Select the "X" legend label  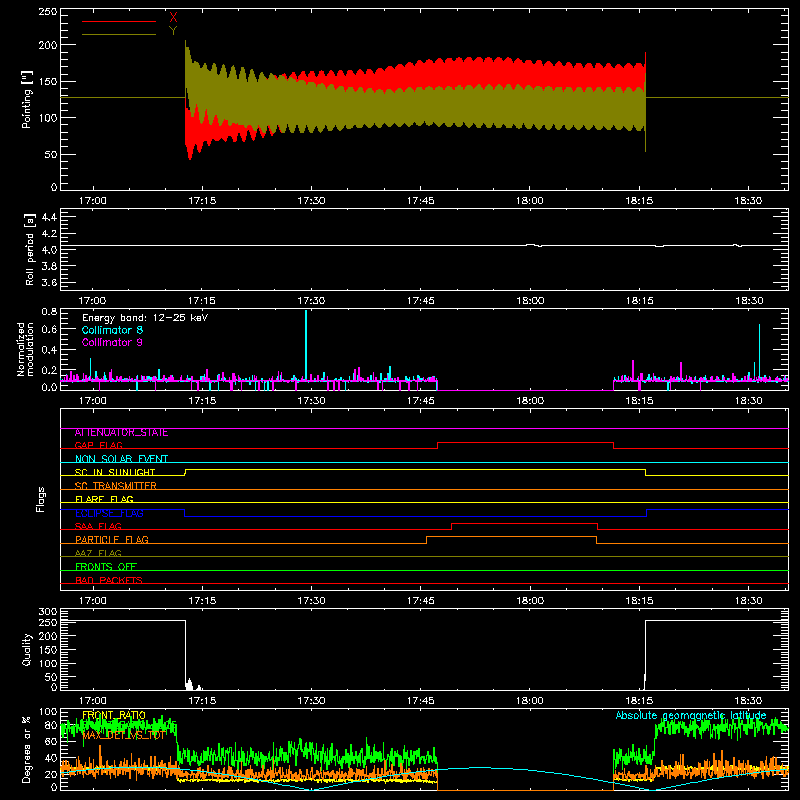[x=173, y=18]
